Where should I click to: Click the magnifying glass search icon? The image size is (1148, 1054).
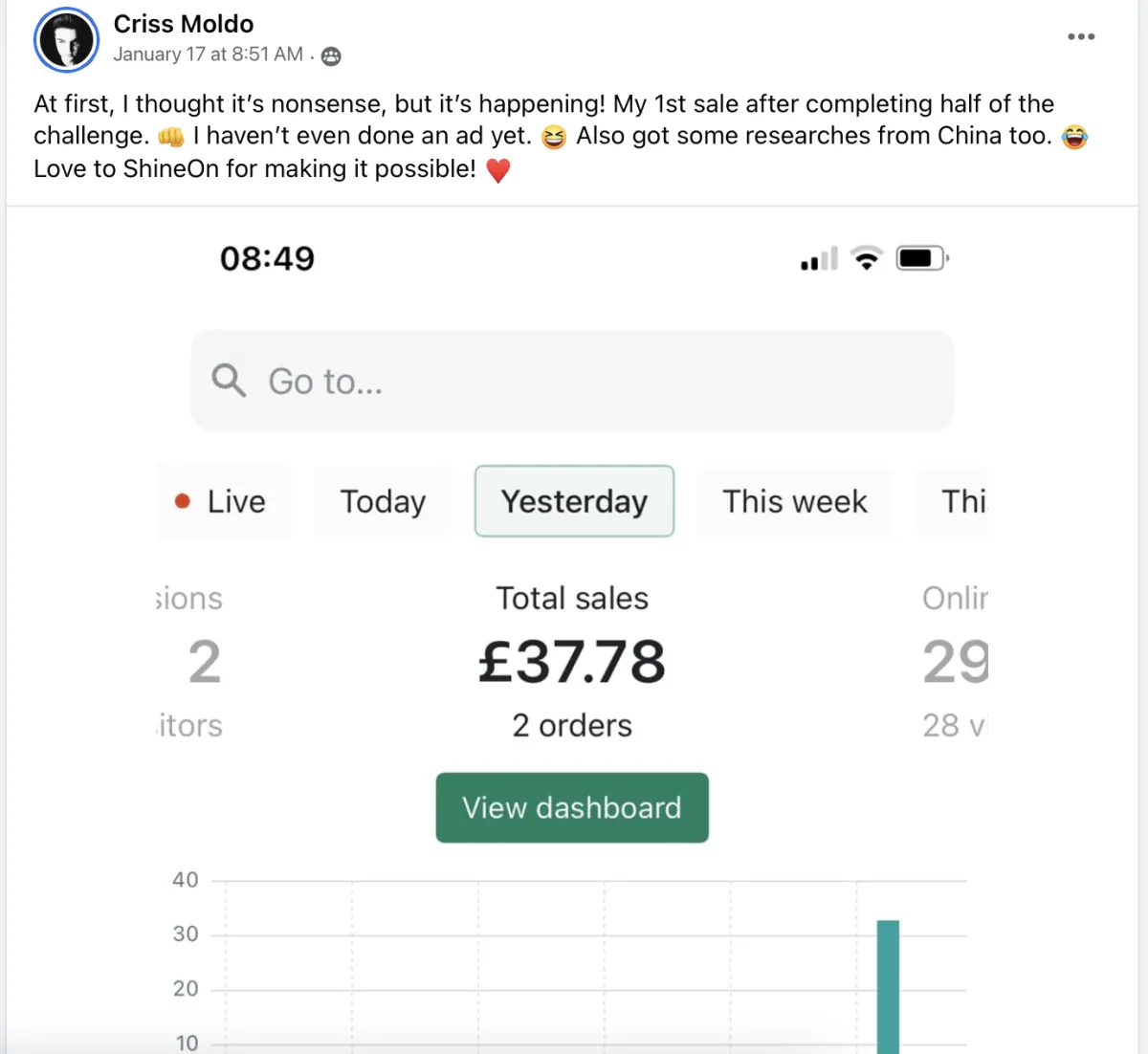click(229, 381)
